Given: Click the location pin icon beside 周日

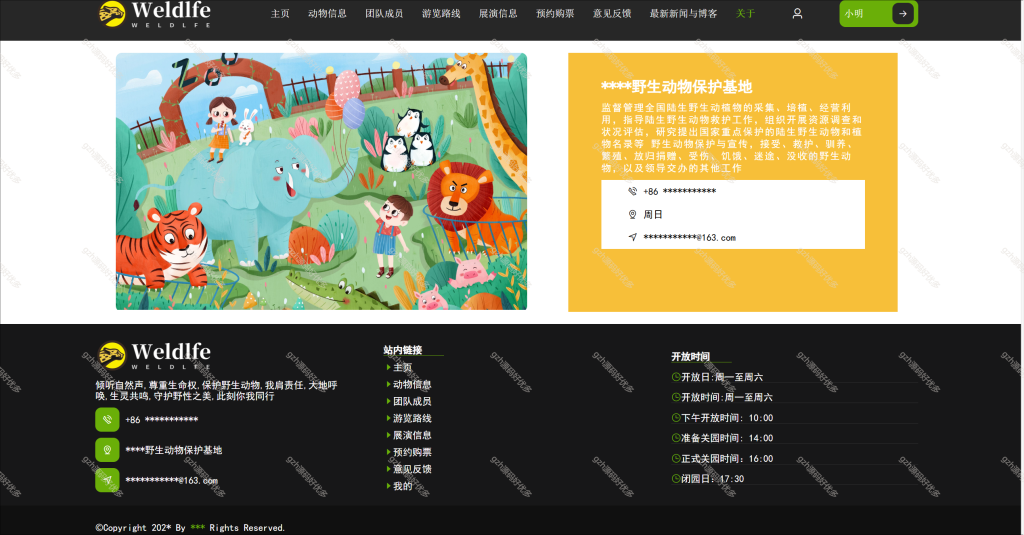Looking at the screenshot, I should pos(632,214).
